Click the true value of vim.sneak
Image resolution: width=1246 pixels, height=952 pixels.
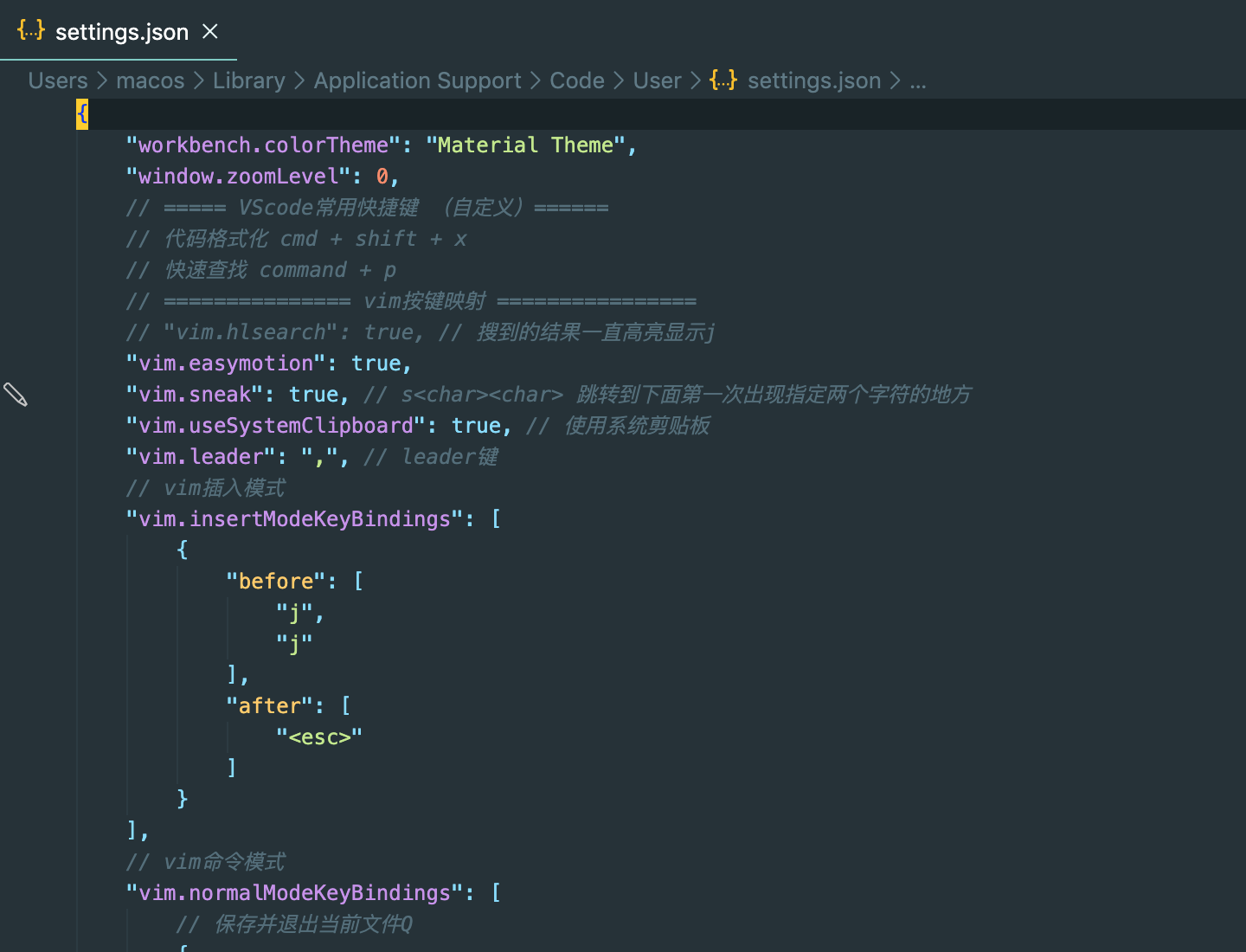tap(315, 394)
